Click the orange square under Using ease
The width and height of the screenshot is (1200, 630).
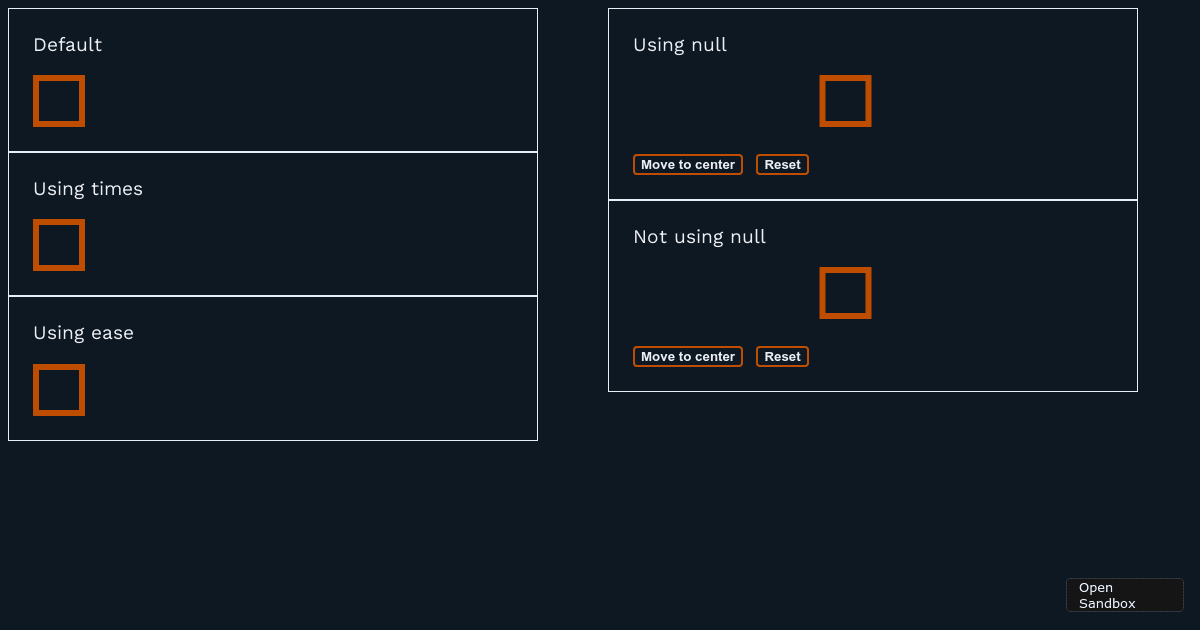pos(59,390)
